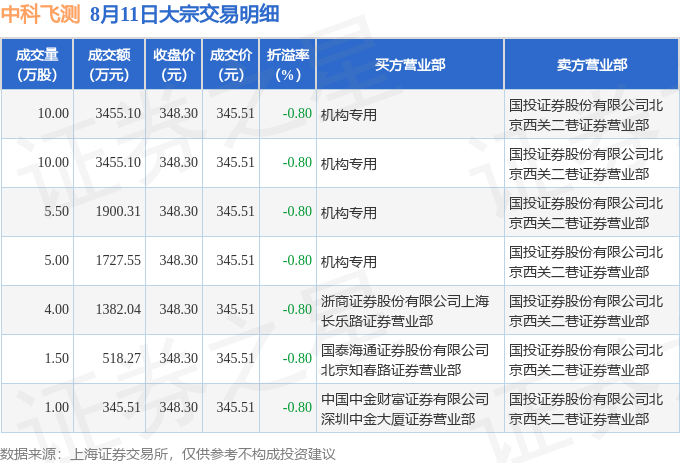The height and width of the screenshot is (463, 680).
Task: Select the 1727.55 transaction amount cell
Action: pos(109,261)
